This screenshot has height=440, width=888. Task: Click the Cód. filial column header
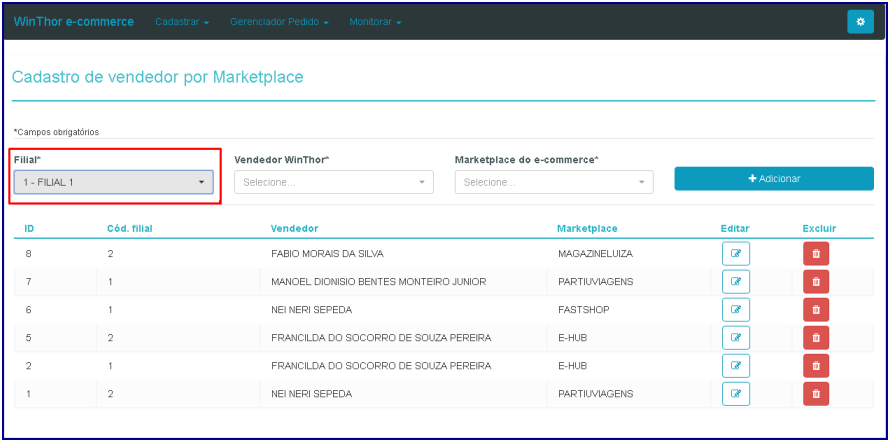130,228
